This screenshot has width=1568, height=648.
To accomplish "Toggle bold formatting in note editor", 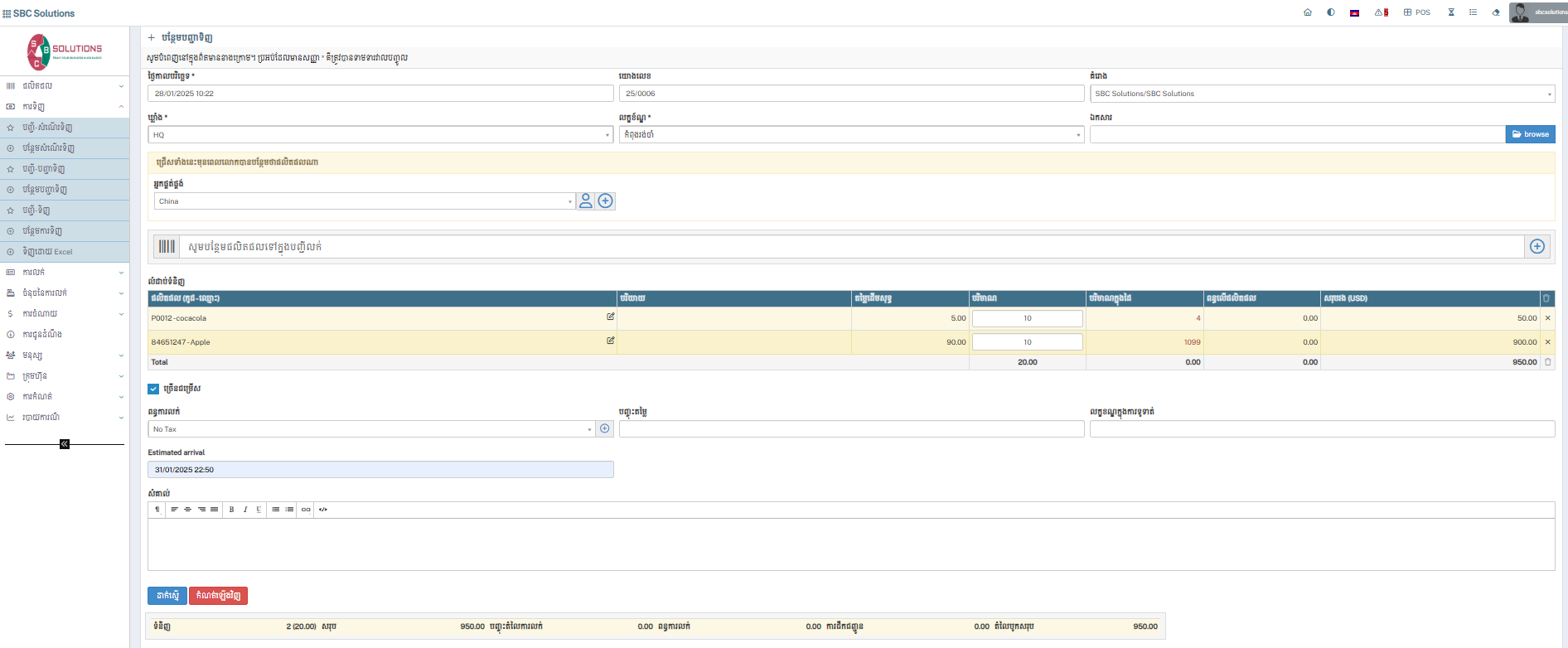I will tap(231, 510).
